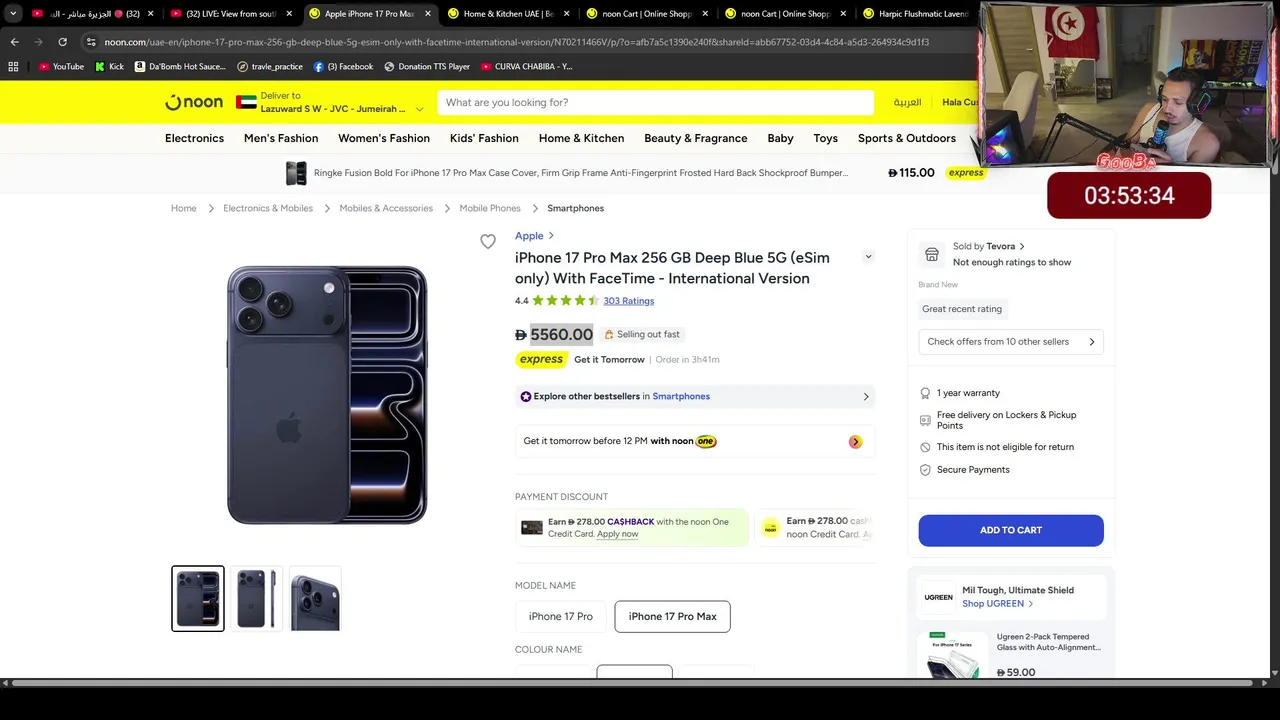Viewport: 1280px width, 720px height.
Task: Switch the site language to العربية
Action: (907, 102)
